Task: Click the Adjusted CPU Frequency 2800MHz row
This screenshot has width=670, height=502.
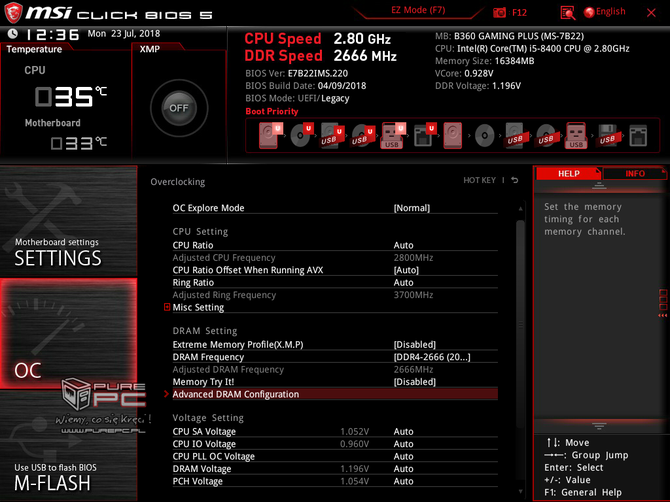Action: pos(335,258)
